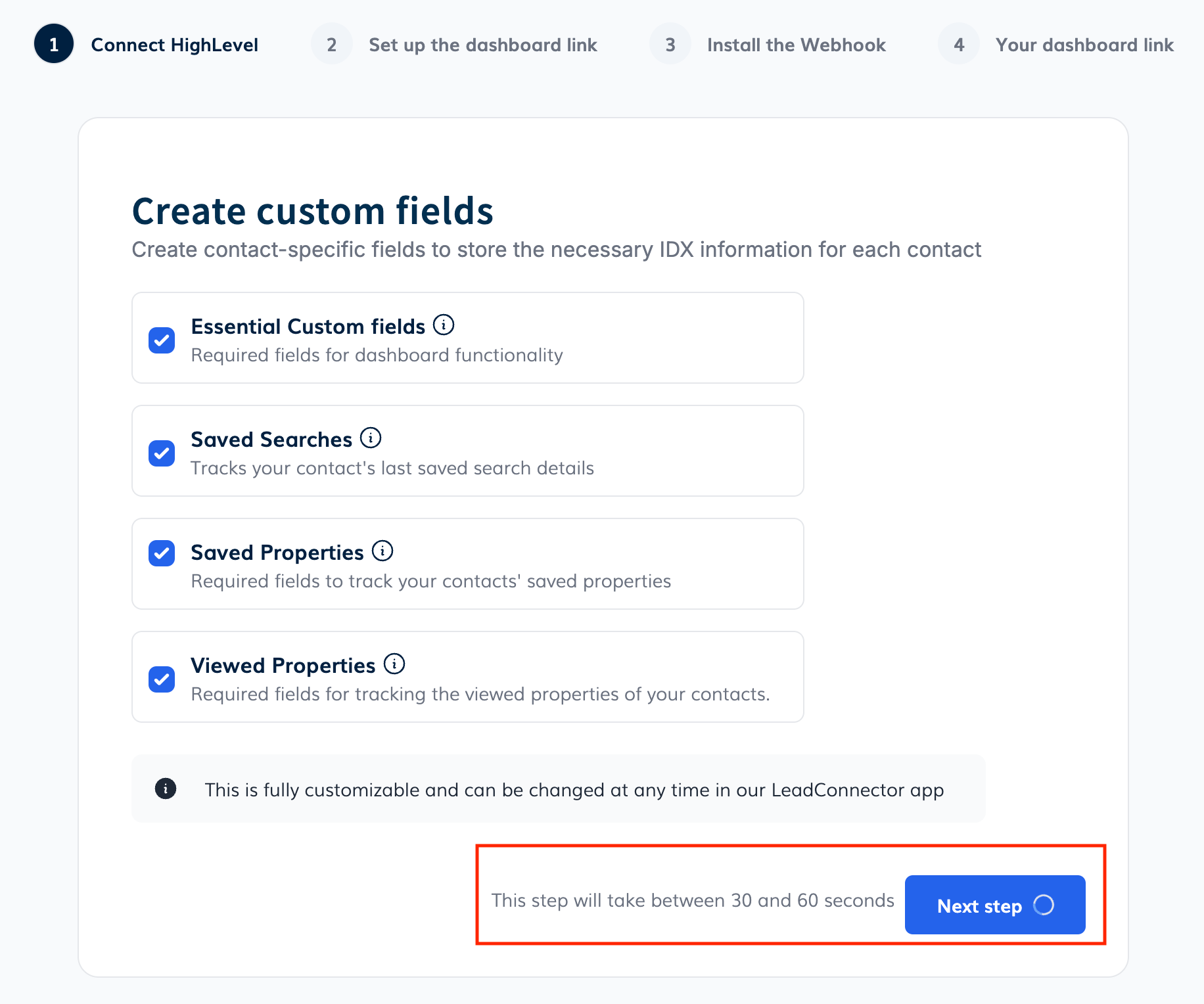
Task: Toggle the Saved Searches checkbox
Action: (x=162, y=453)
